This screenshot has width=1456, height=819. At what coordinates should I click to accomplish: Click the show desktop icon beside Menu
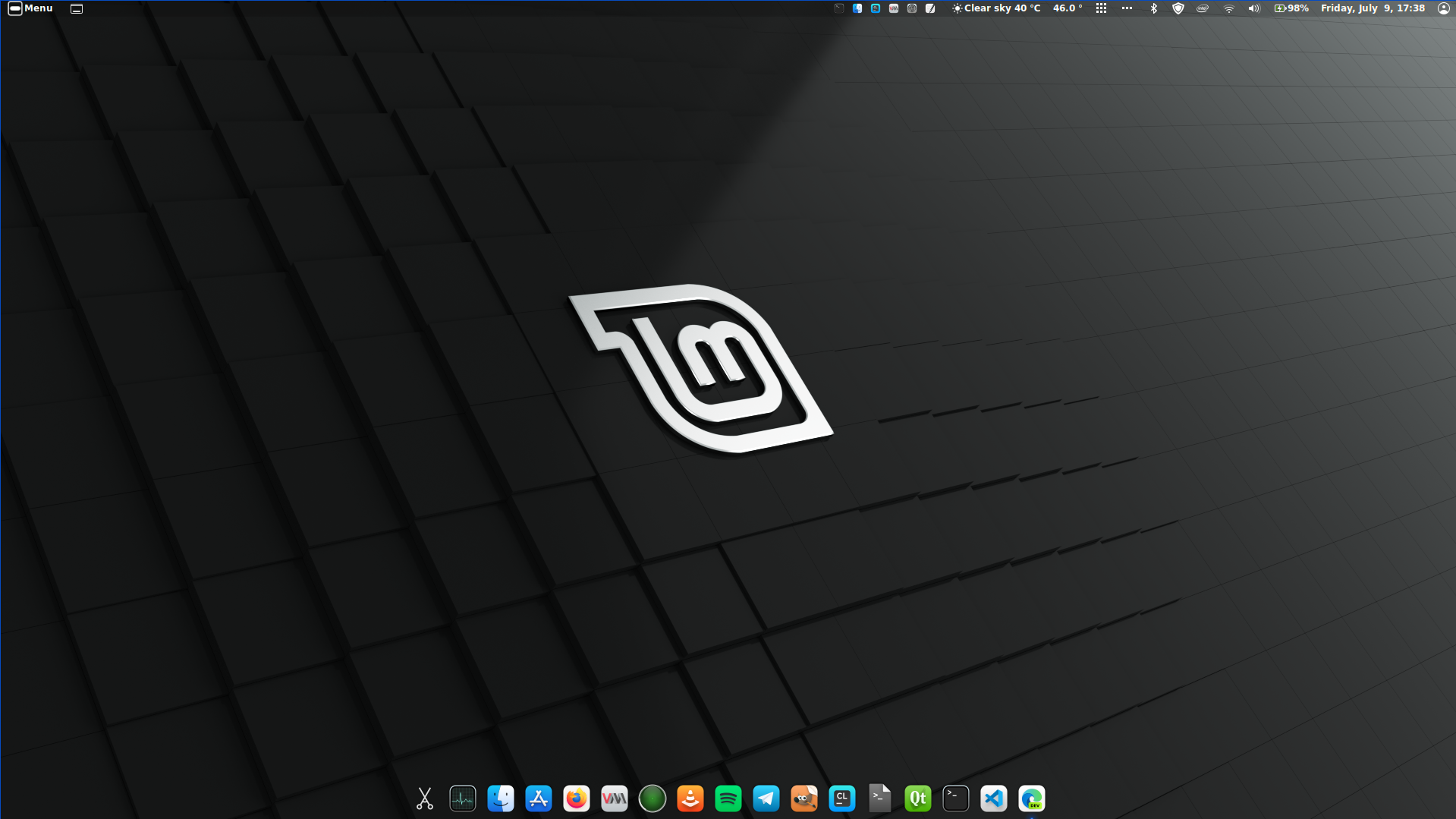[77, 8]
